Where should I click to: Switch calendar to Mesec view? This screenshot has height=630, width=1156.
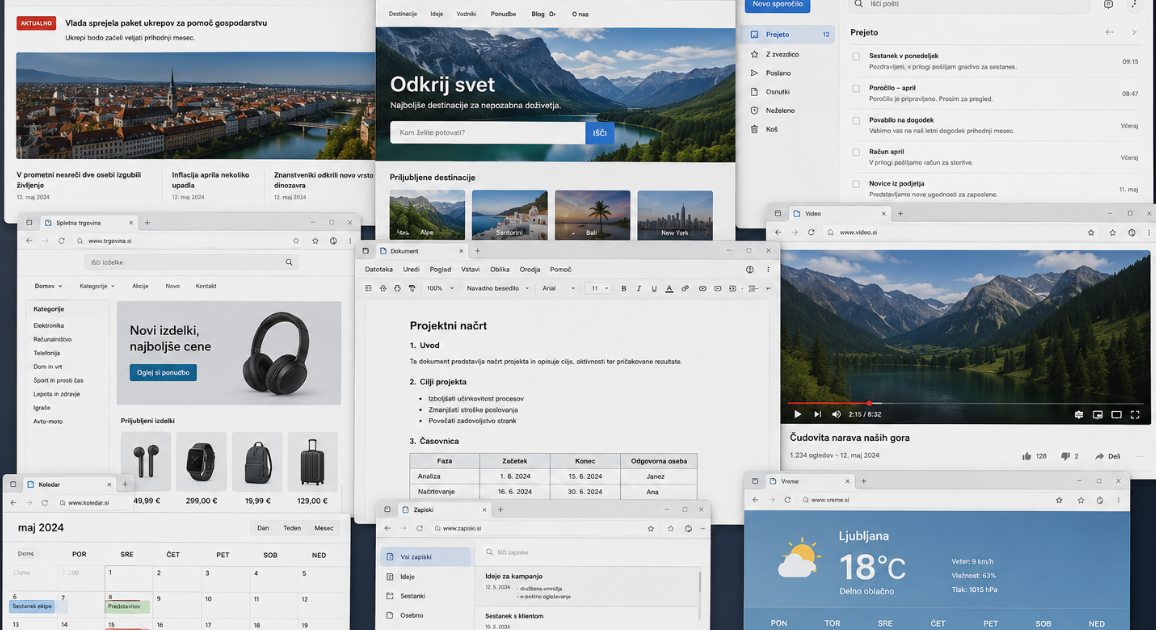tap(324, 528)
